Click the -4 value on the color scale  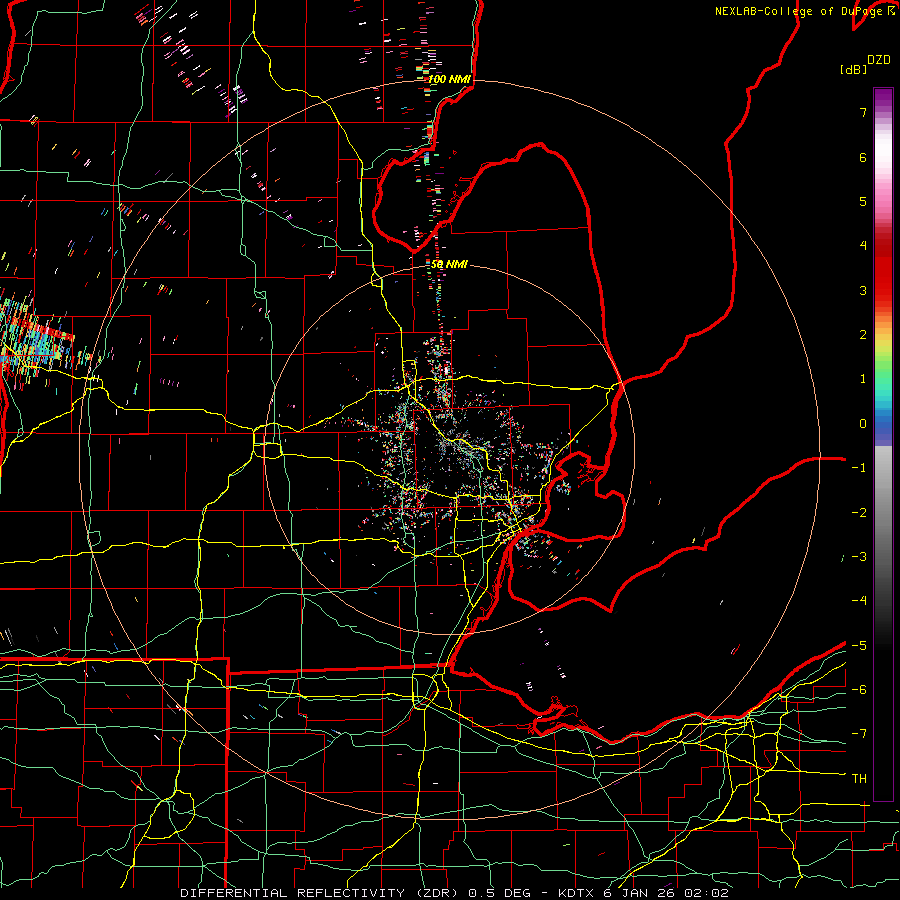859,601
